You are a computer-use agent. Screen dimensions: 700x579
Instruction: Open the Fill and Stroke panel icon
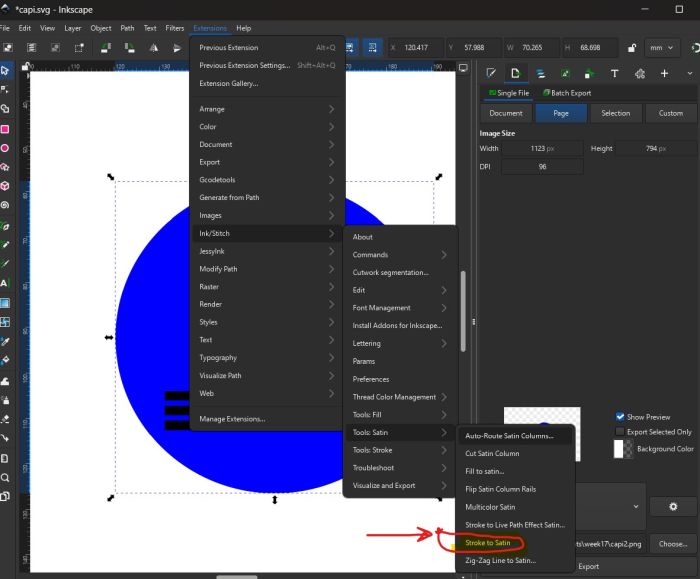tap(491, 73)
